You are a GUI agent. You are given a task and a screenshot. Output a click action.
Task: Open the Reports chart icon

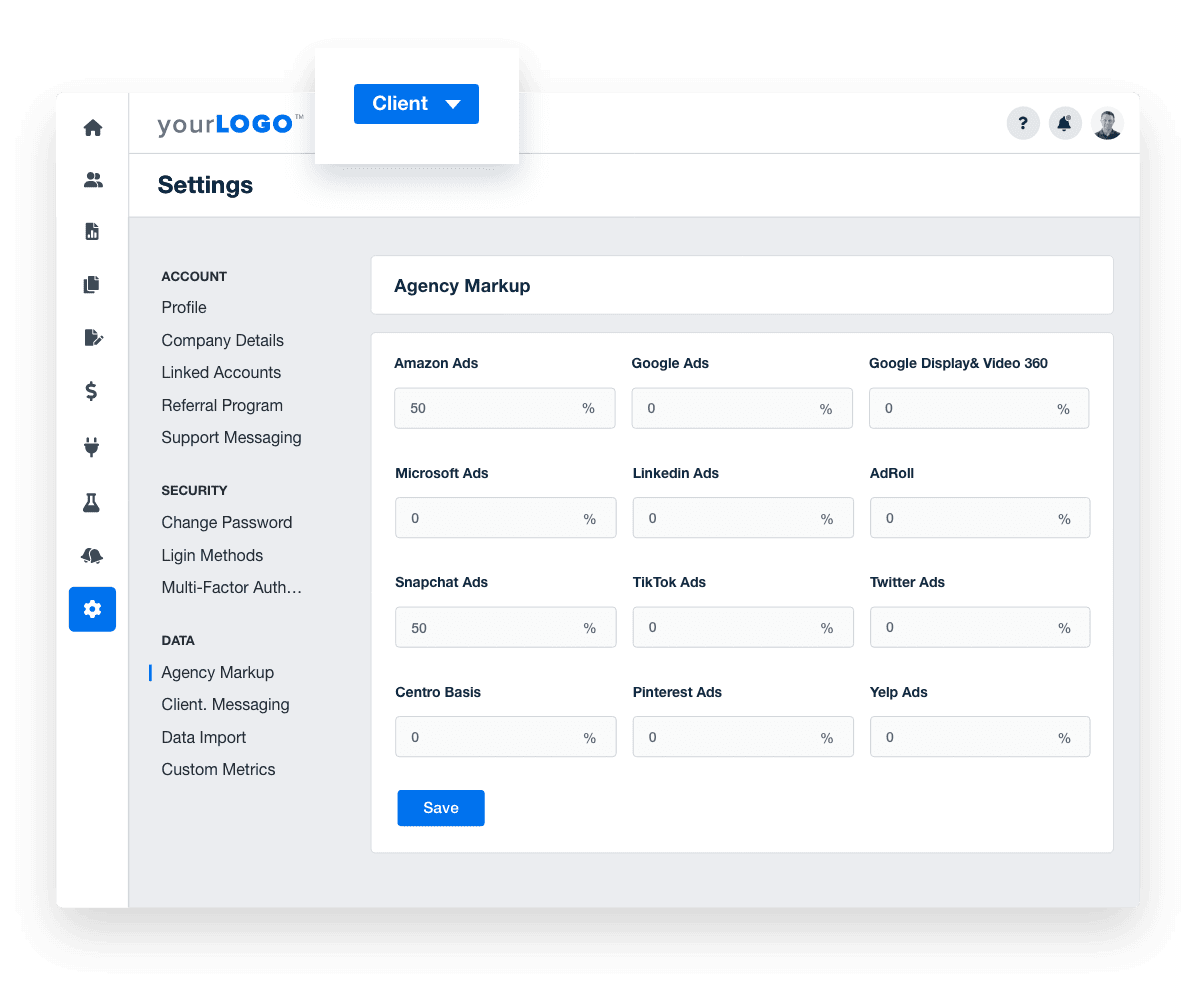92,231
